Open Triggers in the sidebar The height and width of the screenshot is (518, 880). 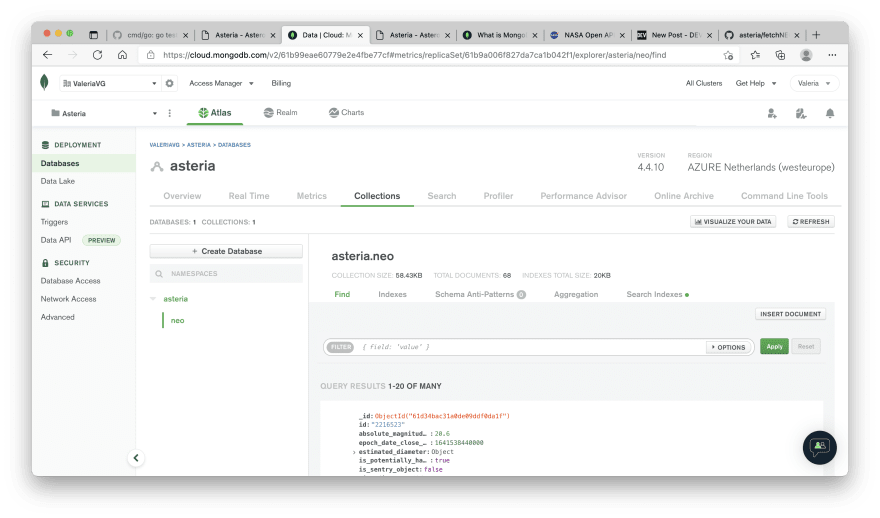54,222
